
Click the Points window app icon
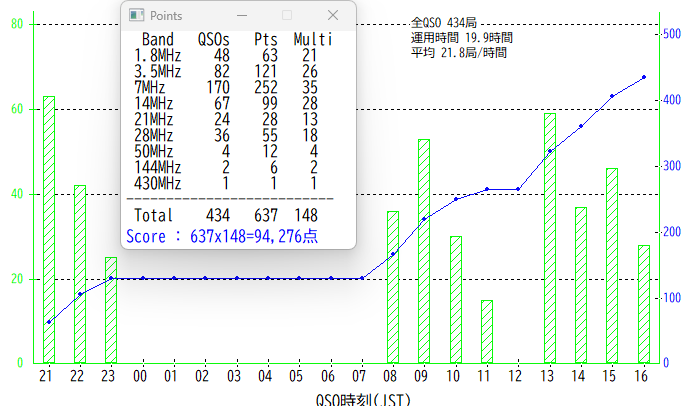(137, 16)
